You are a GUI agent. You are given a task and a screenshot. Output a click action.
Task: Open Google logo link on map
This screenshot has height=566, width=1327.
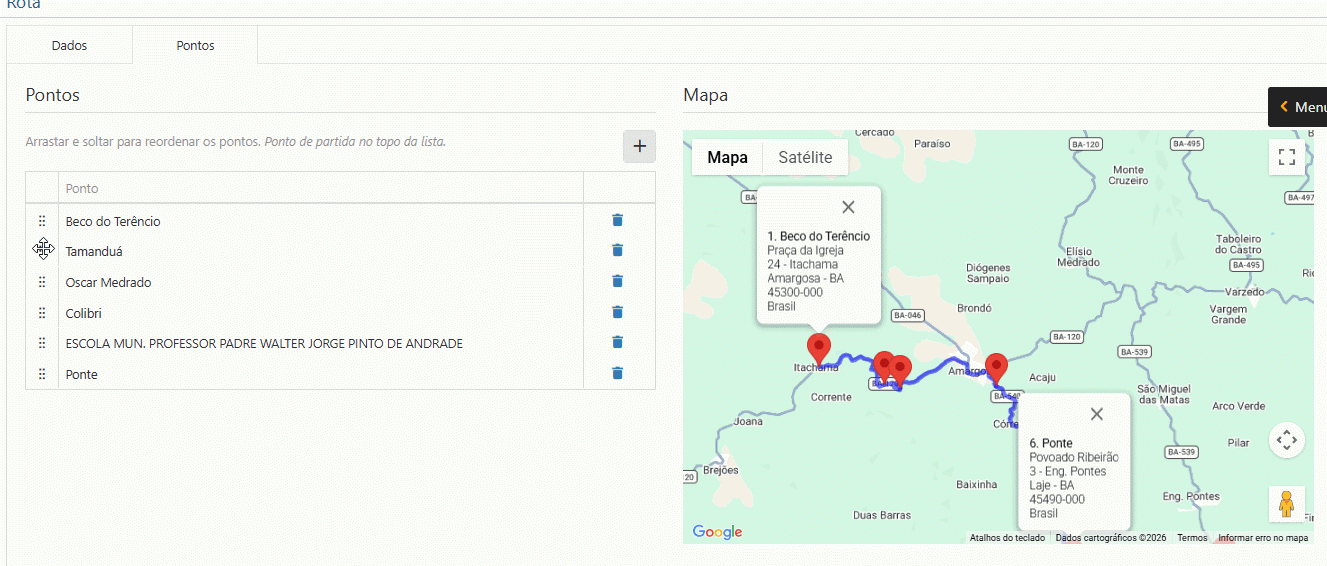(717, 532)
